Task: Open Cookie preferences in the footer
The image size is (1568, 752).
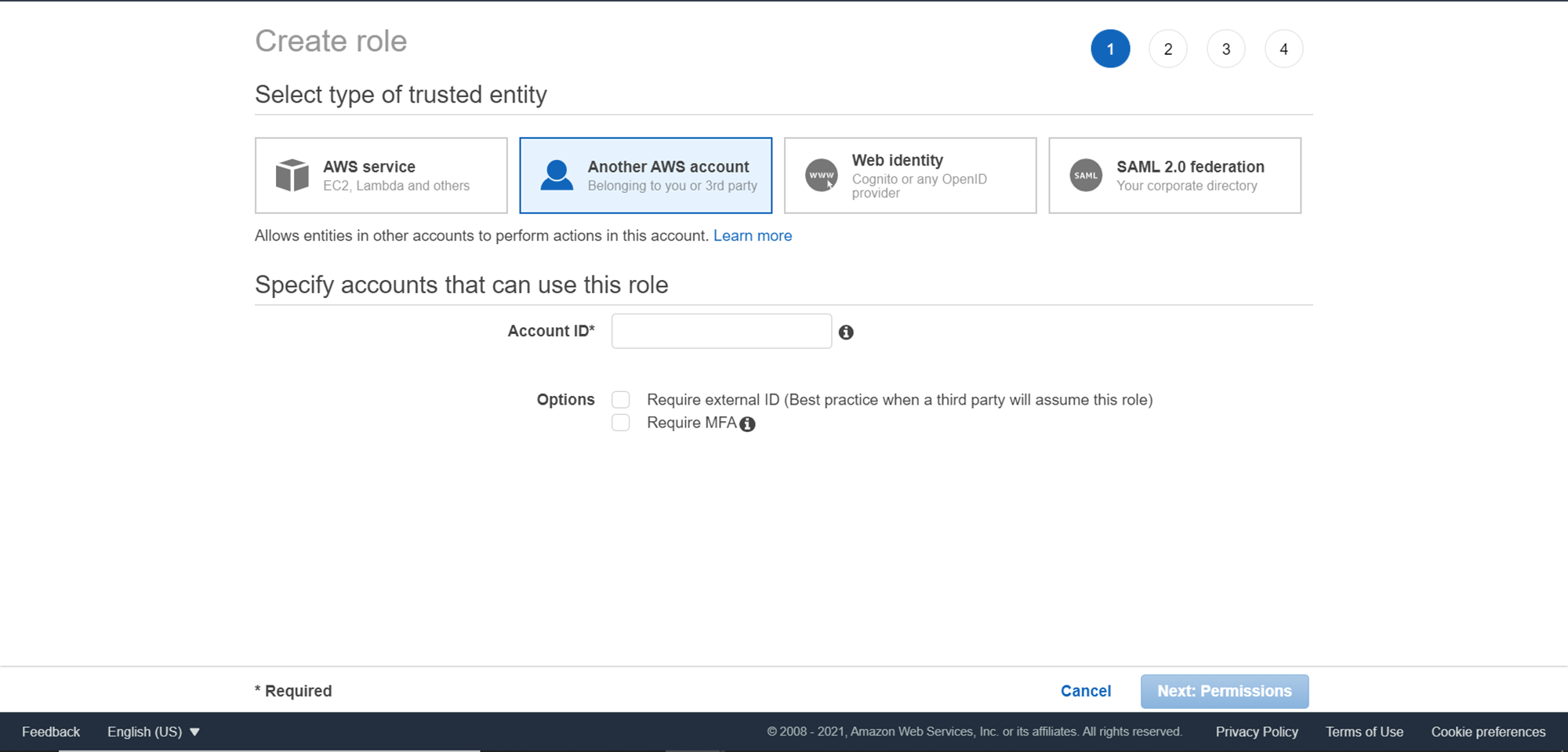Action: click(1488, 732)
